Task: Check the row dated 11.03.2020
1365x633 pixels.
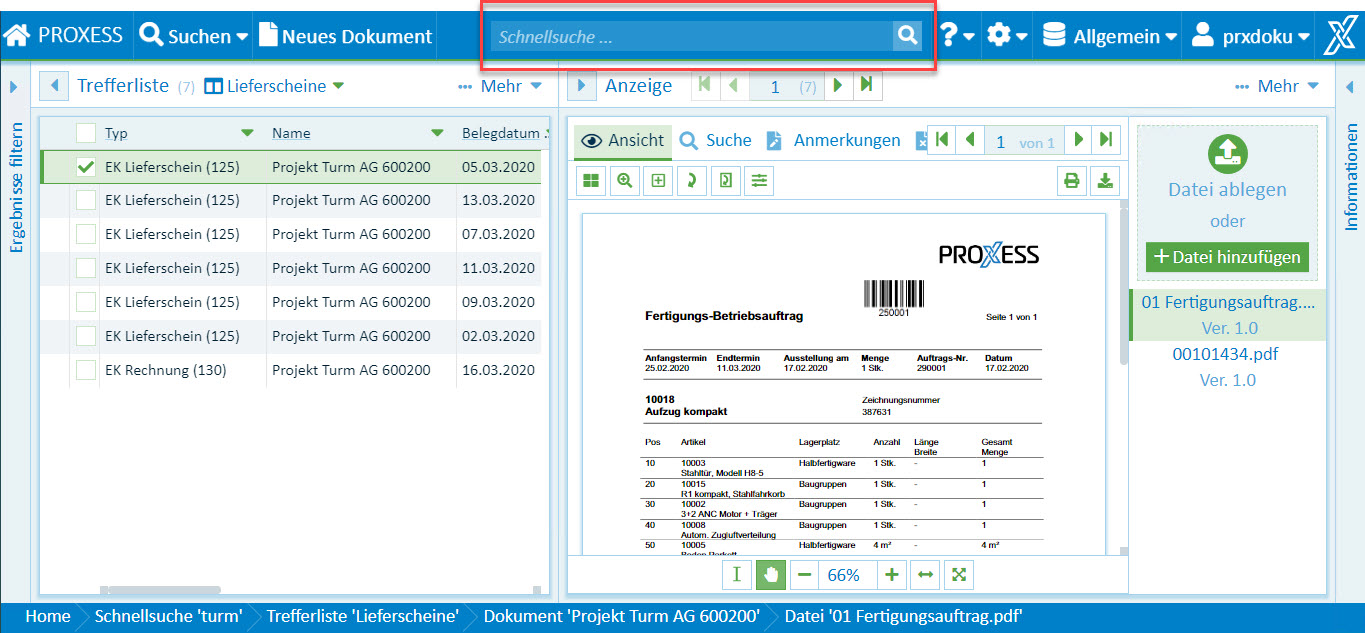Action: (86, 269)
